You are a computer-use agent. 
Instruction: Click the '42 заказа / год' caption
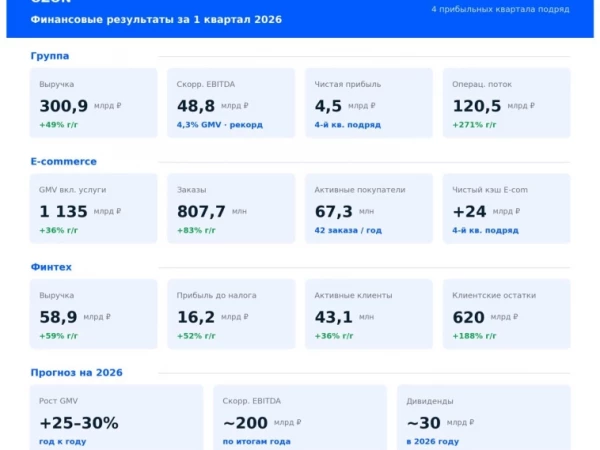(348, 230)
